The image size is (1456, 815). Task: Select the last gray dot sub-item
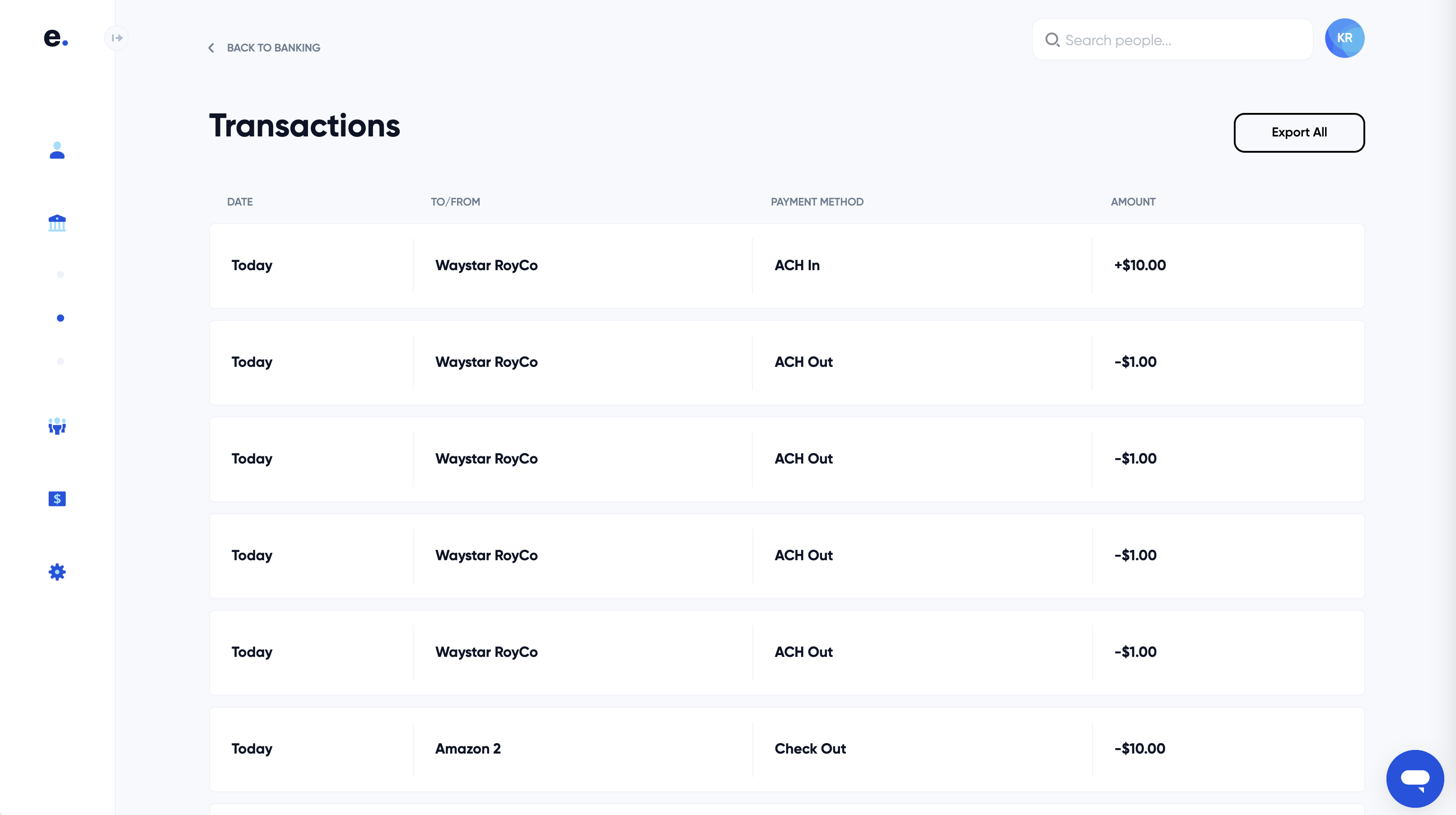point(61,361)
